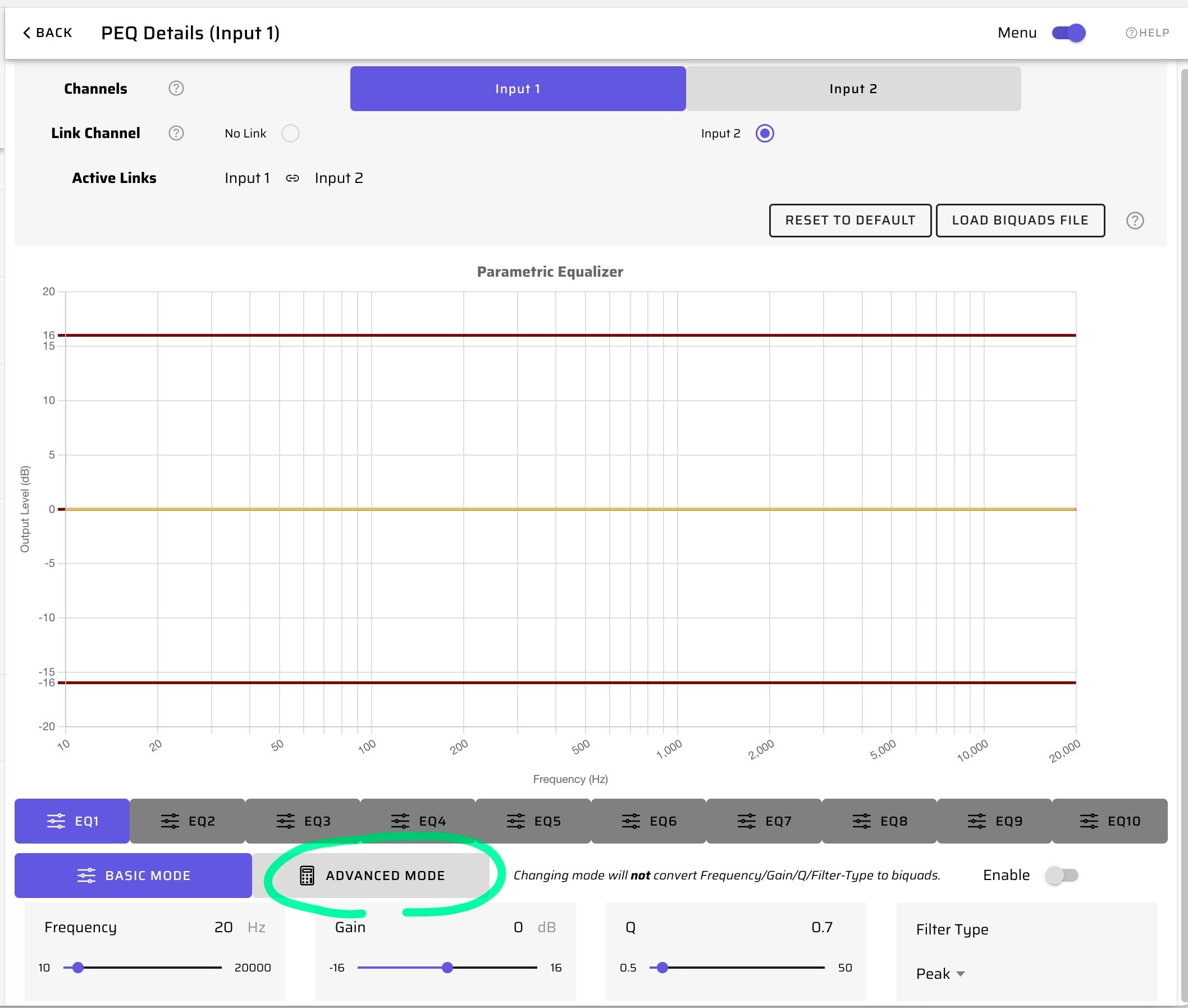Screen dimensions: 1188x1008
Task: Click the Gain slider handle
Action: click(x=447, y=968)
